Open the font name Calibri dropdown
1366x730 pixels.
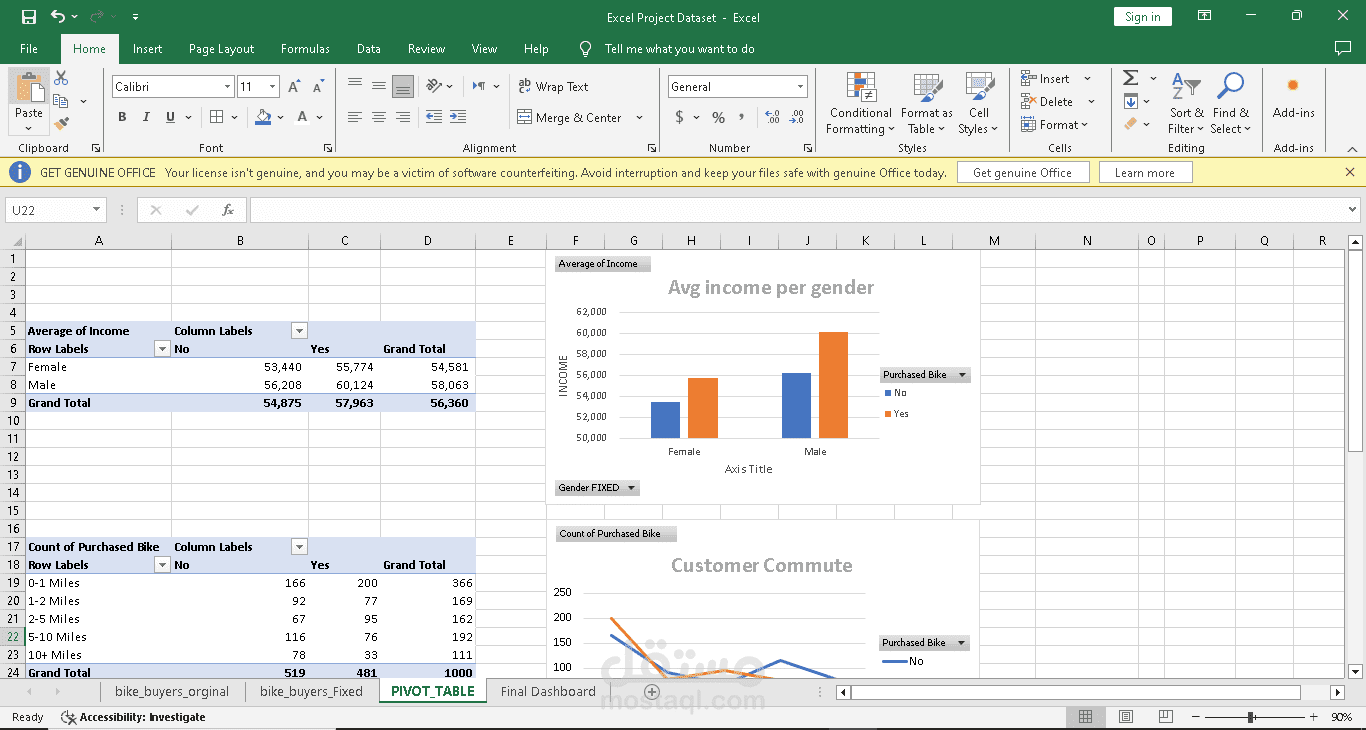[228, 87]
